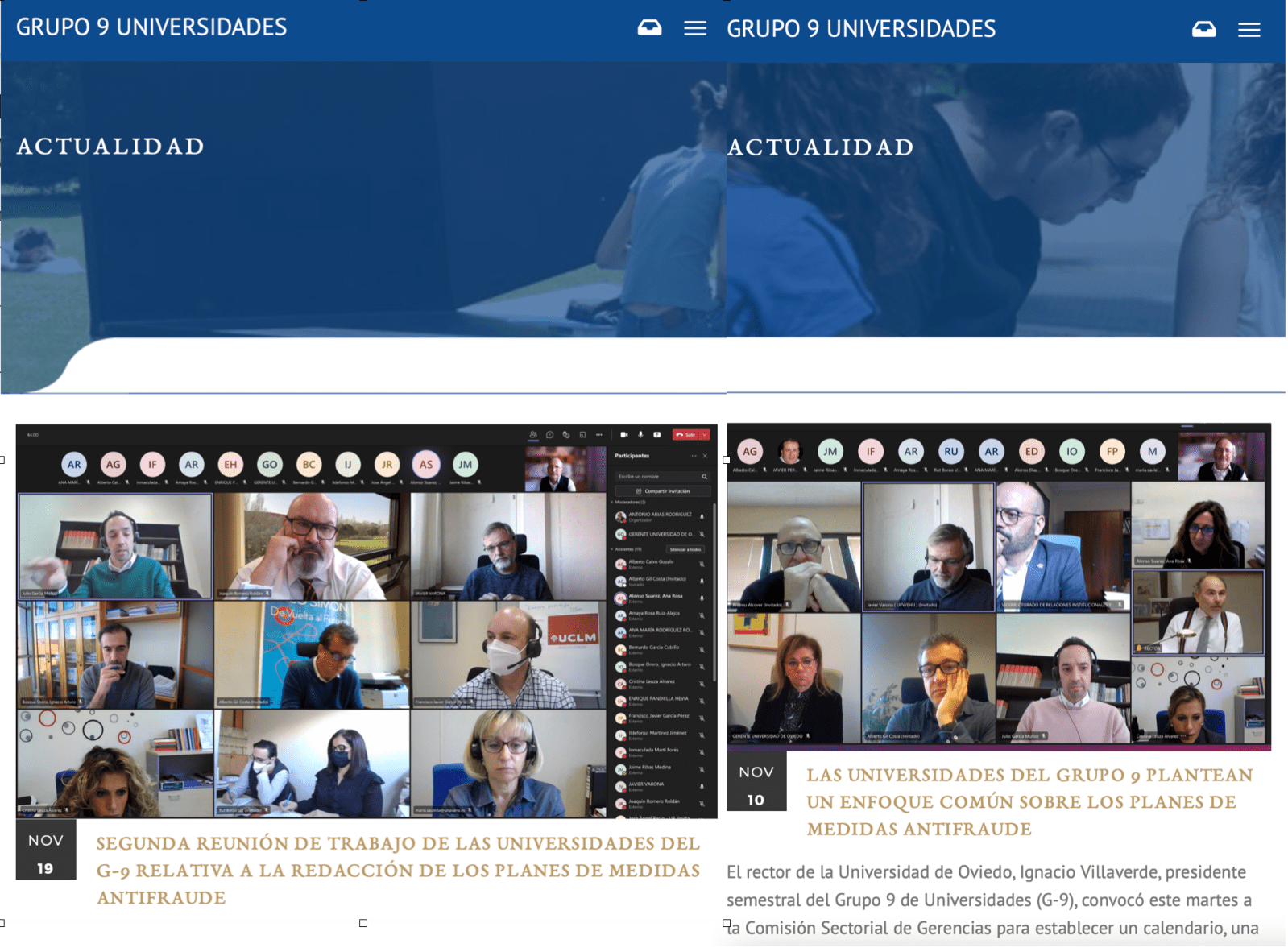Click the Nov 10 article's meeting image
The image size is (1288, 952).
pyautogui.click(x=998, y=586)
